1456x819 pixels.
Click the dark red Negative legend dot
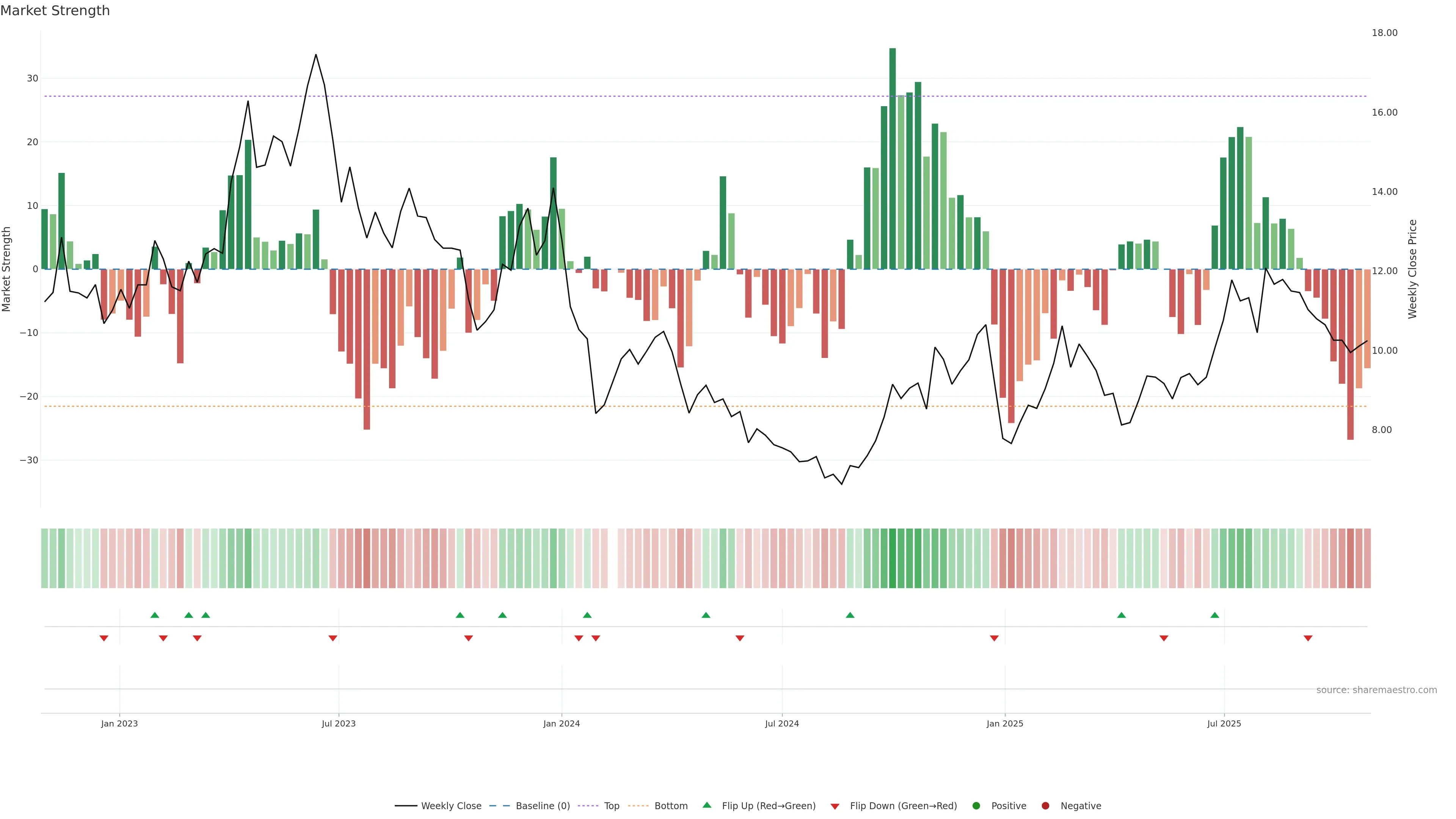tap(1045, 805)
